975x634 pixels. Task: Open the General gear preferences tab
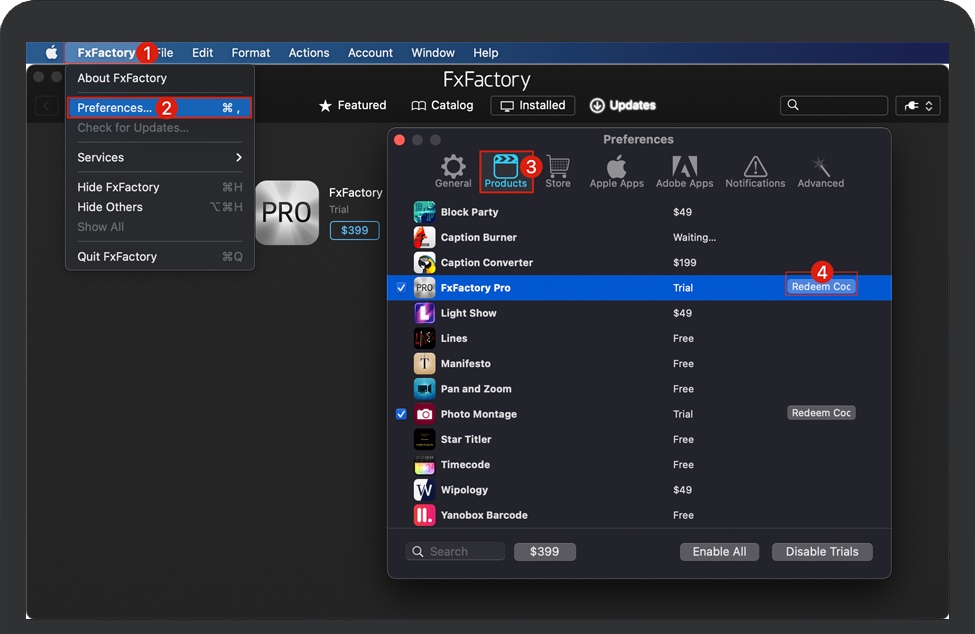click(453, 171)
